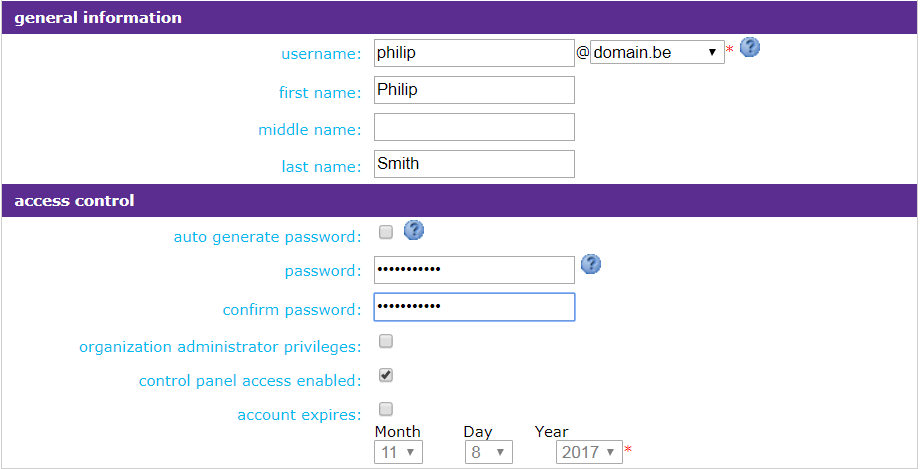Tick the account expires checkbox

point(386,409)
